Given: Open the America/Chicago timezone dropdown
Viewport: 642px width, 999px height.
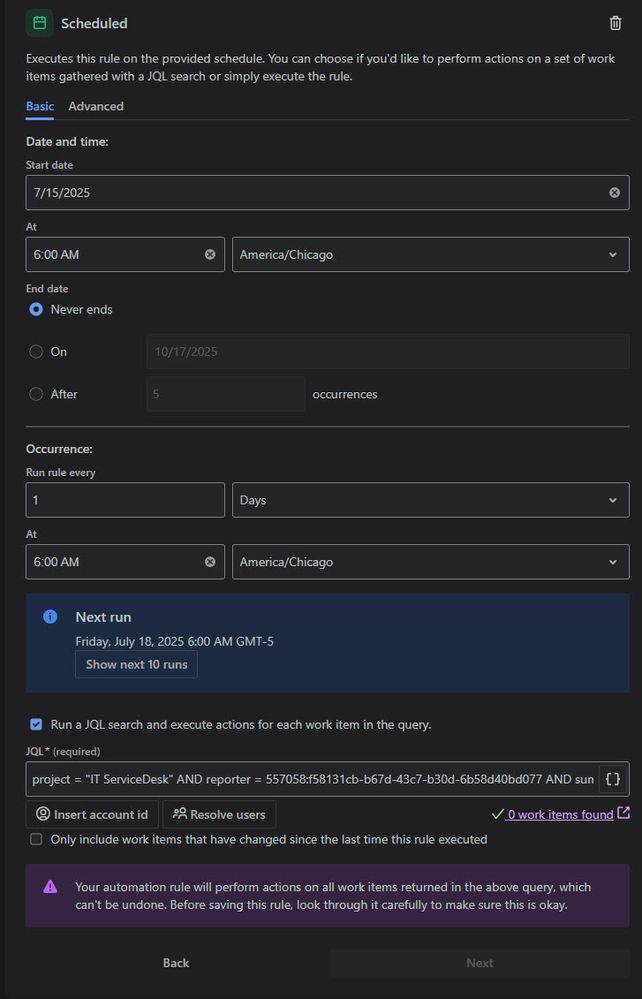Looking at the screenshot, I should (430, 254).
